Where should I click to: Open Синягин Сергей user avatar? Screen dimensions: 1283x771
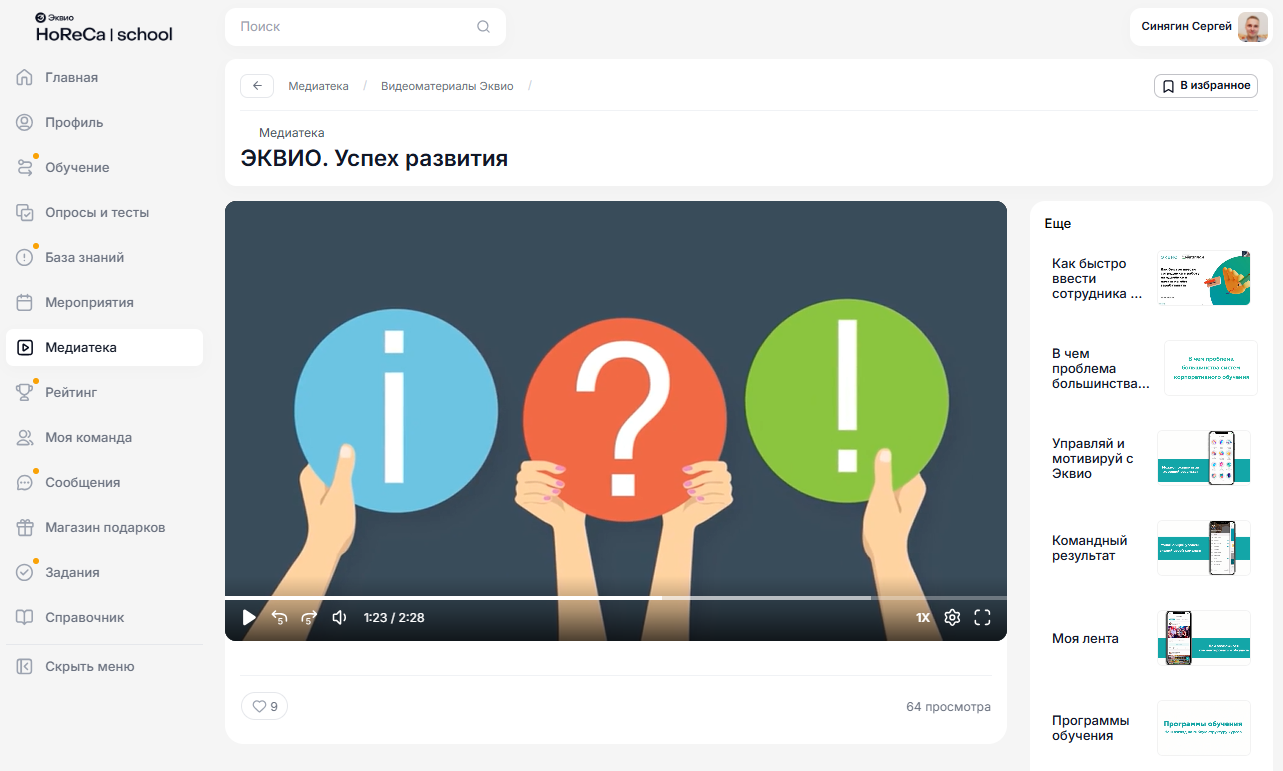[x=1252, y=27]
